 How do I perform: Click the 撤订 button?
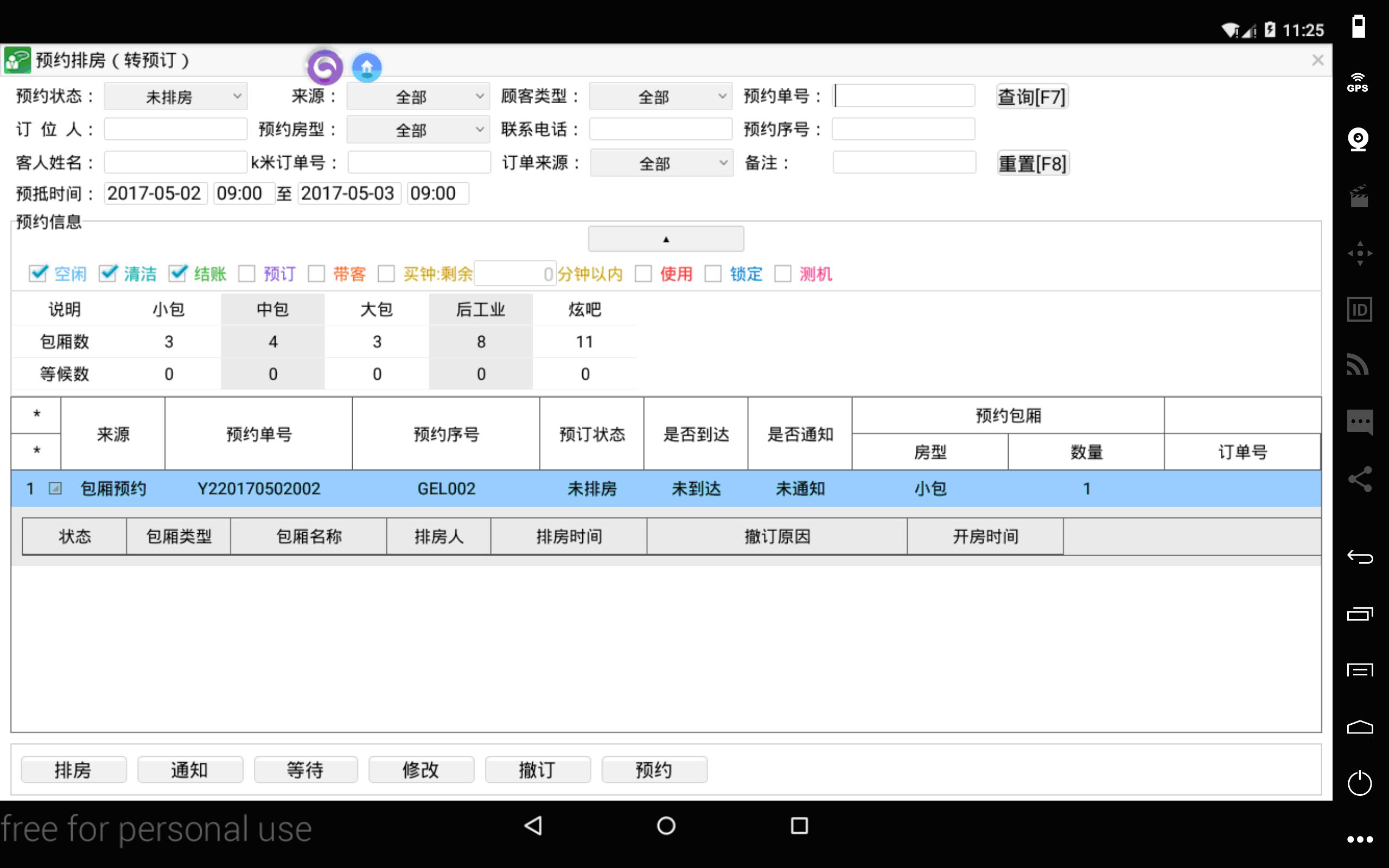538,770
